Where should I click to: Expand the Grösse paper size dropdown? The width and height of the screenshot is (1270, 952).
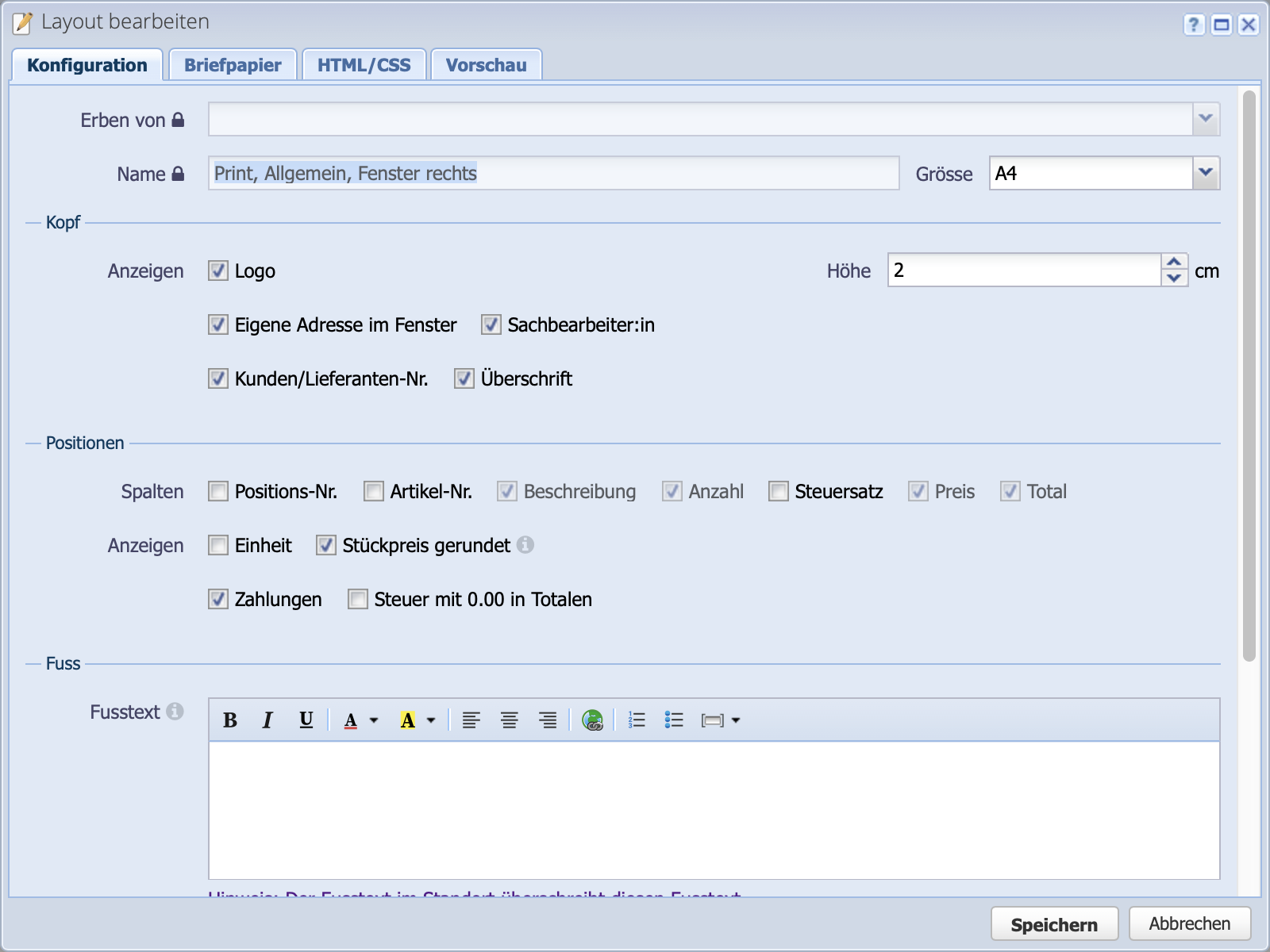(x=1206, y=174)
